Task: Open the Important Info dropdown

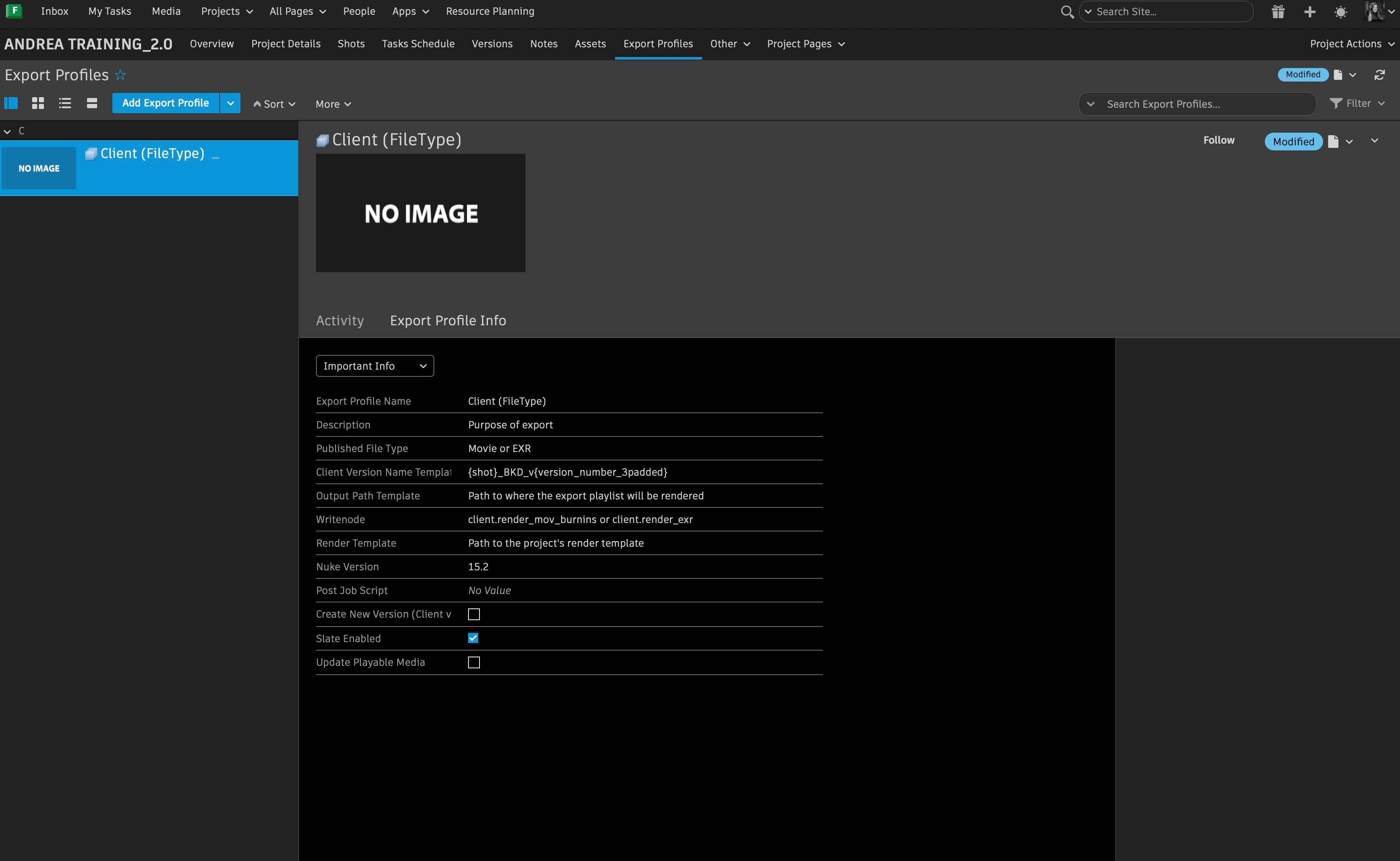Action: coord(375,365)
